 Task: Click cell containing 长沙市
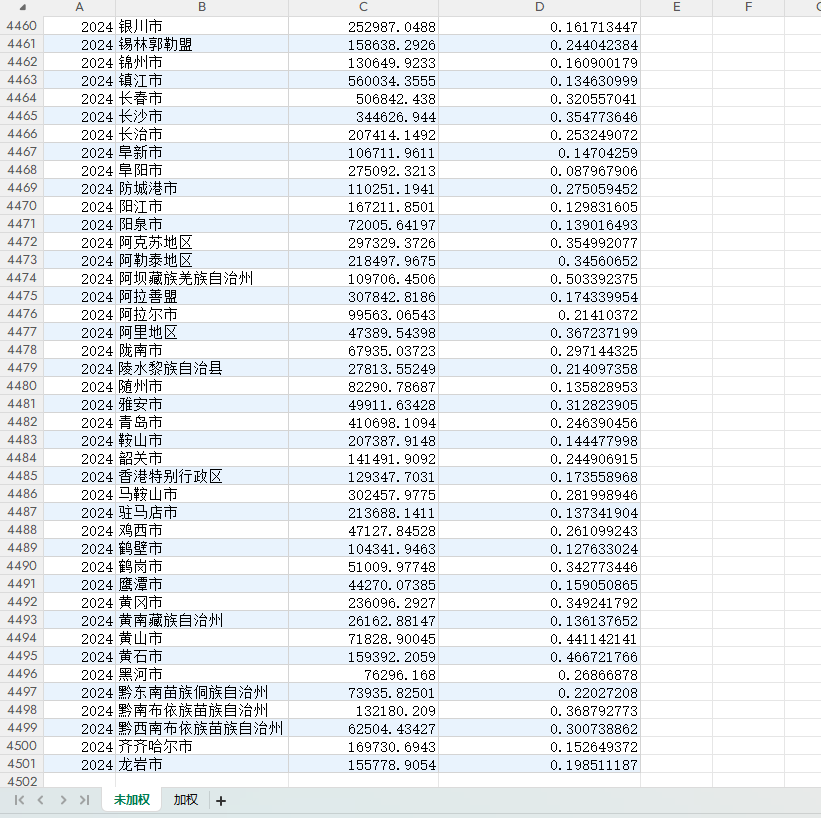(x=202, y=116)
